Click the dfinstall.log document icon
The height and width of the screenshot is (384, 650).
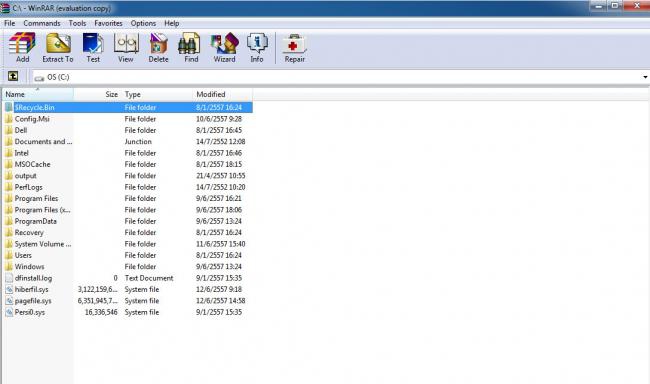(9, 278)
